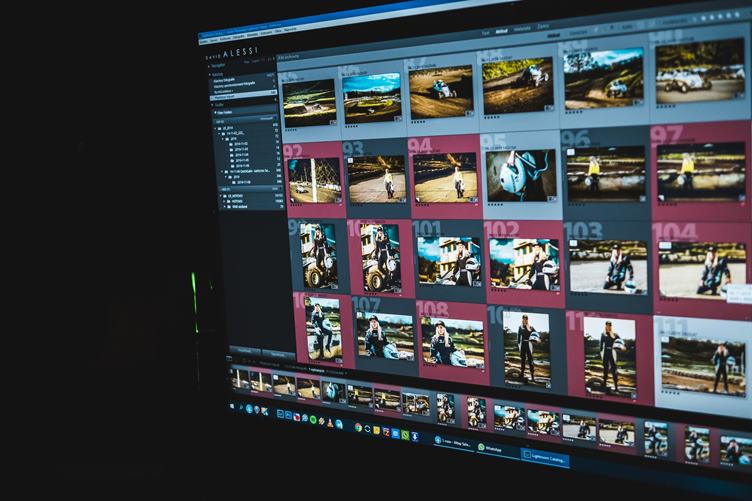The width and height of the screenshot is (752, 501).
Task: Expand the collapsed Navigator panel triangle
Action: pyautogui.click(x=209, y=66)
